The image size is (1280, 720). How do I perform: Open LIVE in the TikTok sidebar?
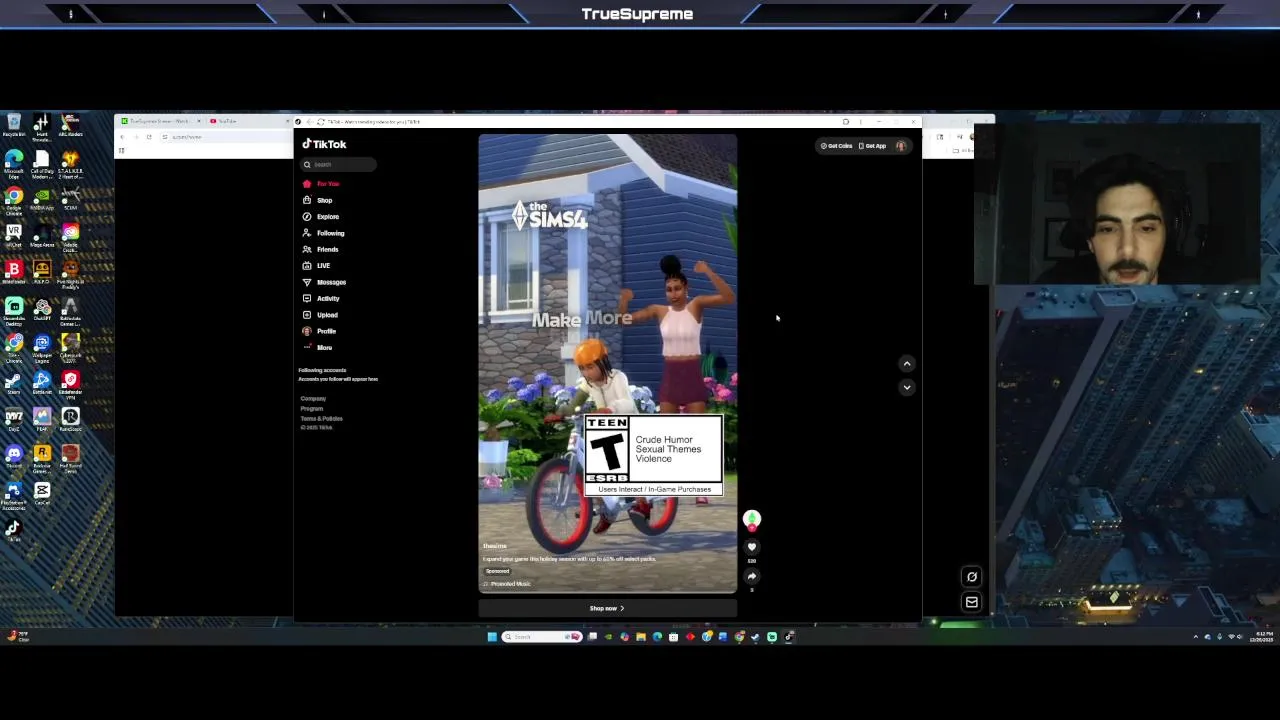[x=317, y=266]
